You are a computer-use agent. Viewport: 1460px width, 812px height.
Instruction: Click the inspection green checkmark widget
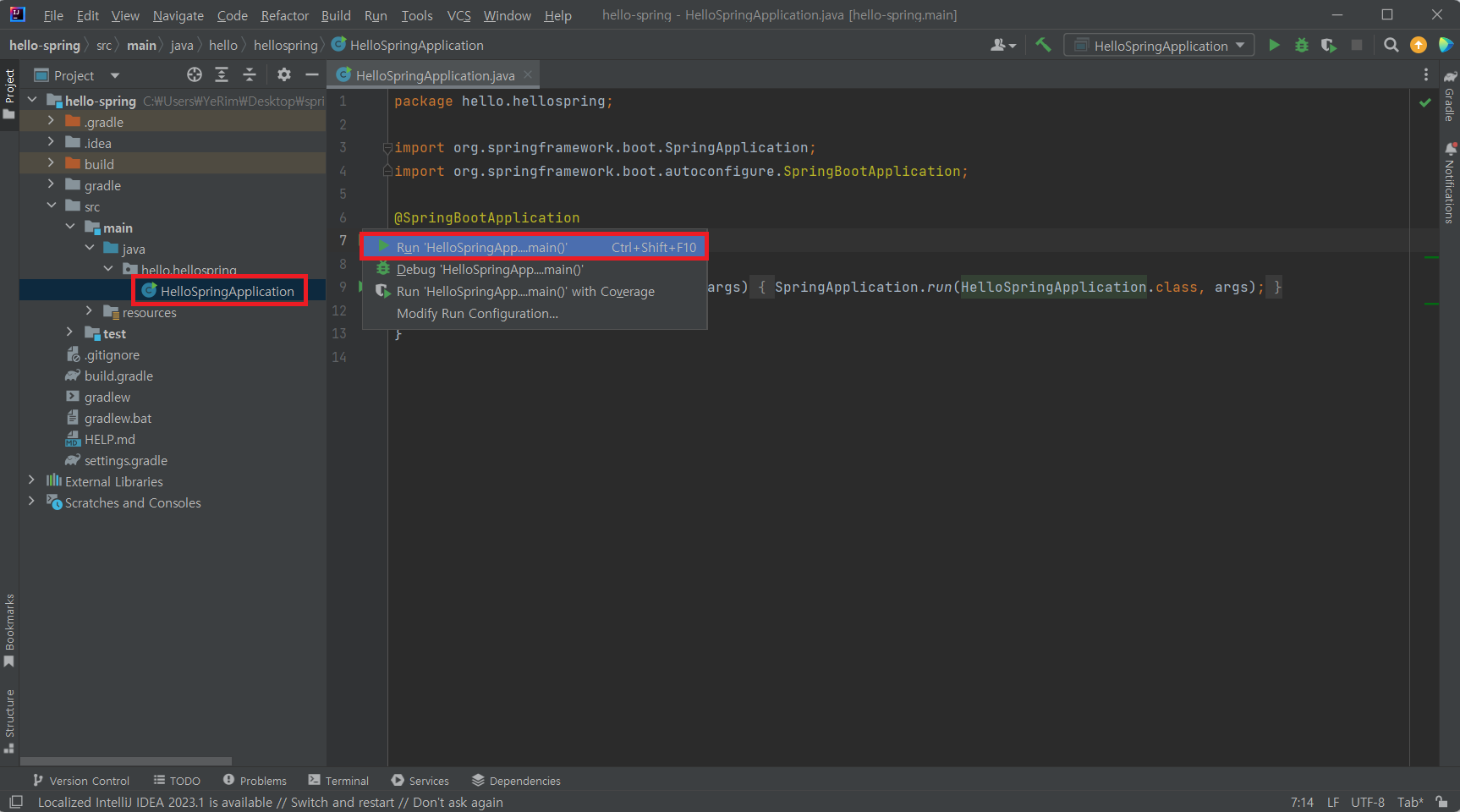click(1425, 102)
